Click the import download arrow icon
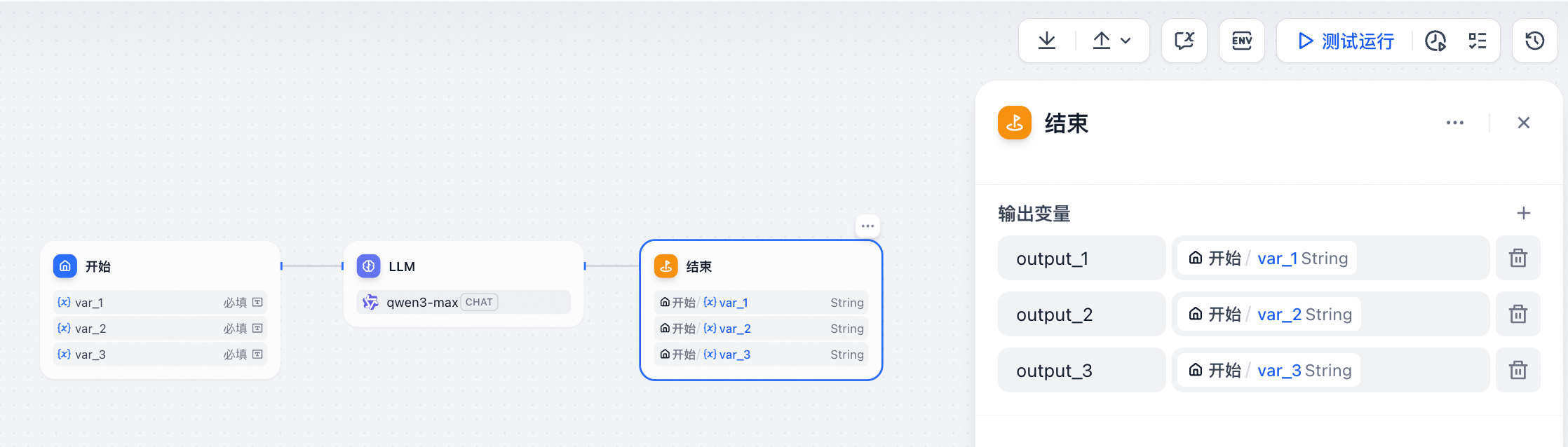Image resolution: width=1568 pixels, height=447 pixels. click(1047, 41)
